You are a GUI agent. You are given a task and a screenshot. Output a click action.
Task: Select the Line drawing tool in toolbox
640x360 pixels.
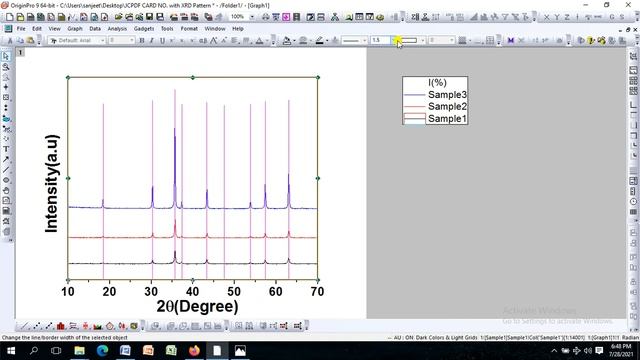[6, 170]
